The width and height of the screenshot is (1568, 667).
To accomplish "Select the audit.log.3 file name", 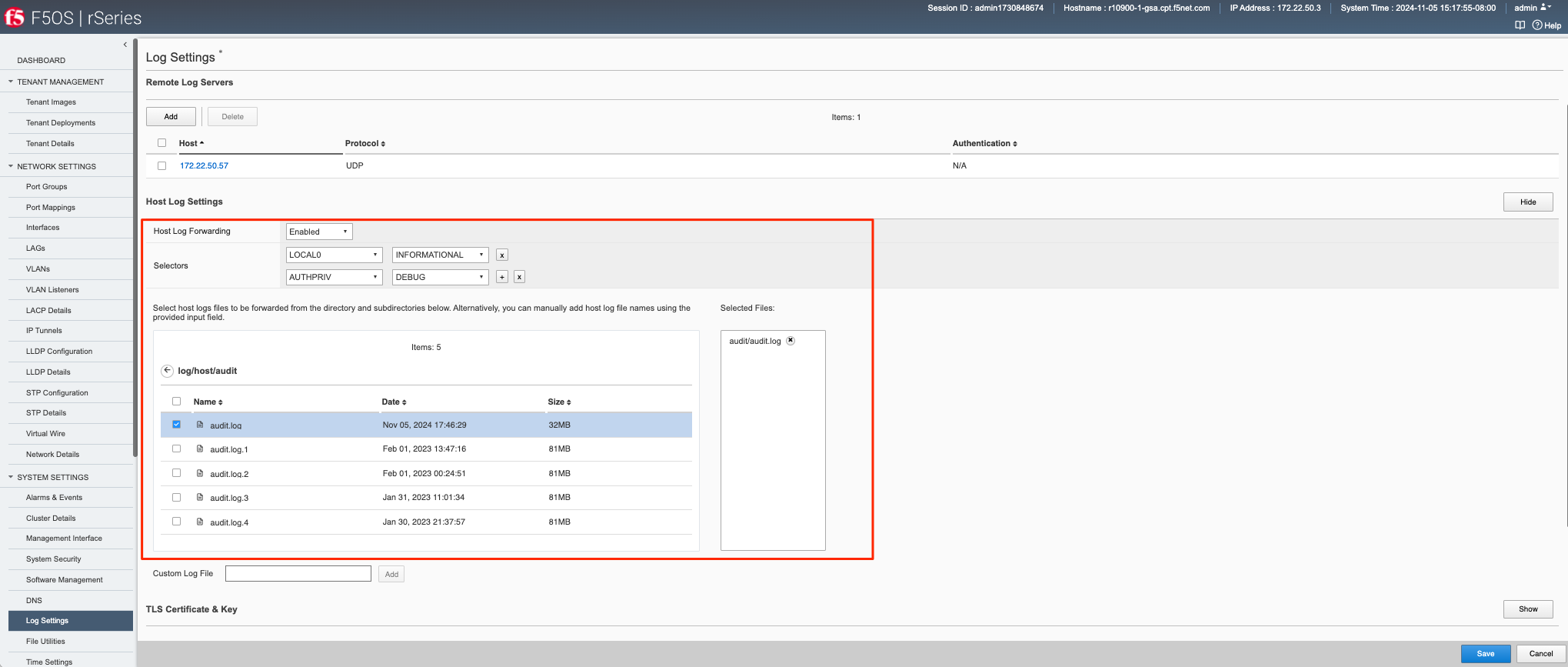I will pyautogui.click(x=229, y=498).
